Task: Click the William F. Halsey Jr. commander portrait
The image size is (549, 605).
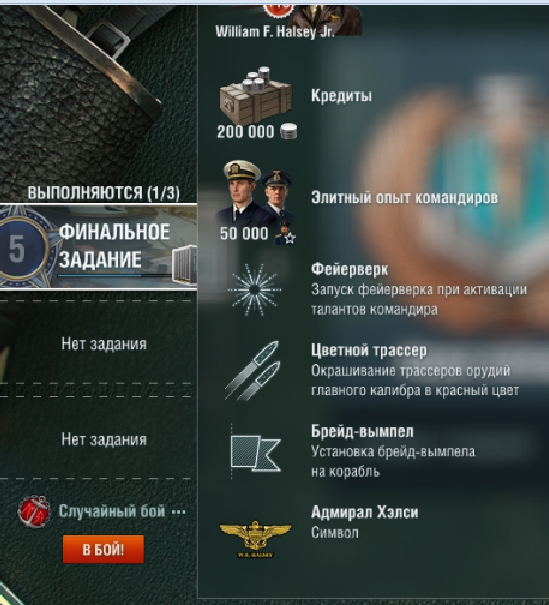Action: [x=324, y=19]
